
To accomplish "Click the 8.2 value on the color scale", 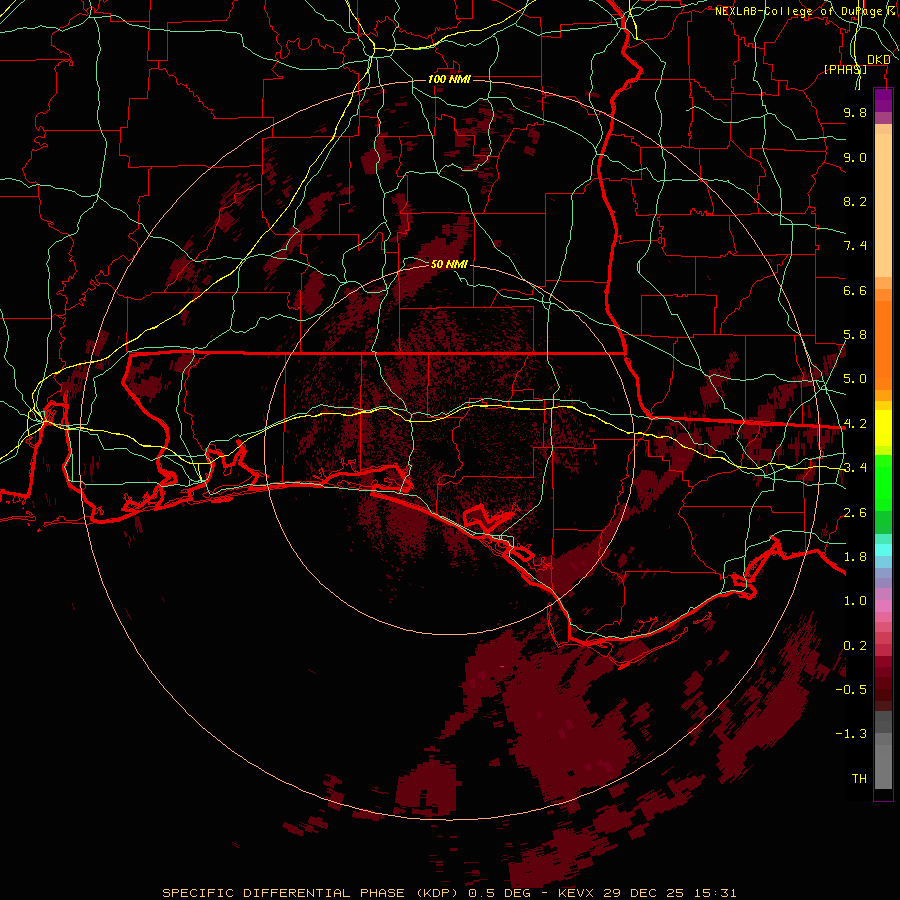I will coord(855,201).
